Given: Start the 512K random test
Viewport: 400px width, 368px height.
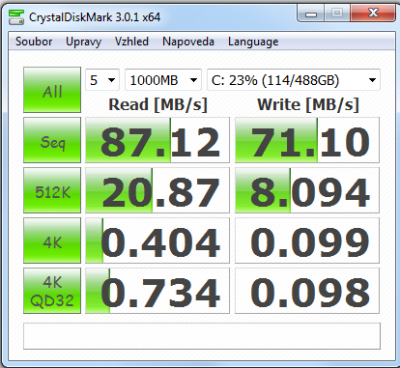Looking at the screenshot, I should tap(52, 190).
